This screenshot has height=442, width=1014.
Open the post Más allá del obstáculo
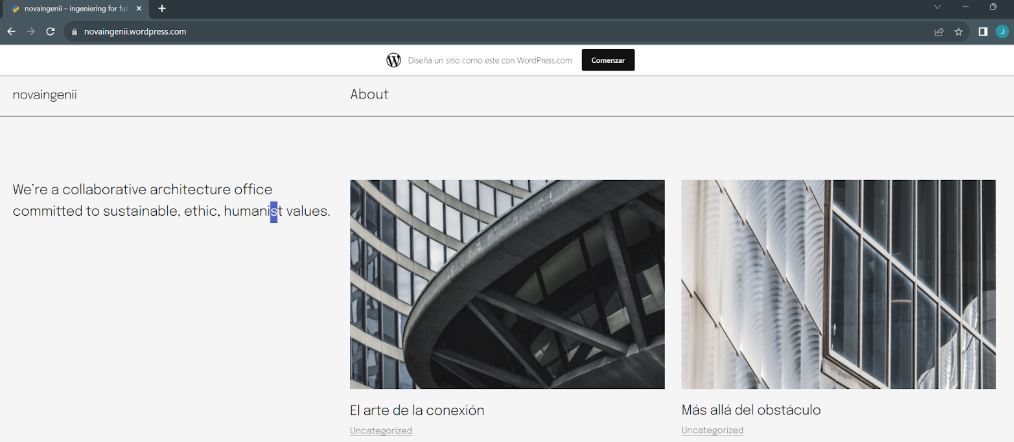pyautogui.click(x=751, y=410)
